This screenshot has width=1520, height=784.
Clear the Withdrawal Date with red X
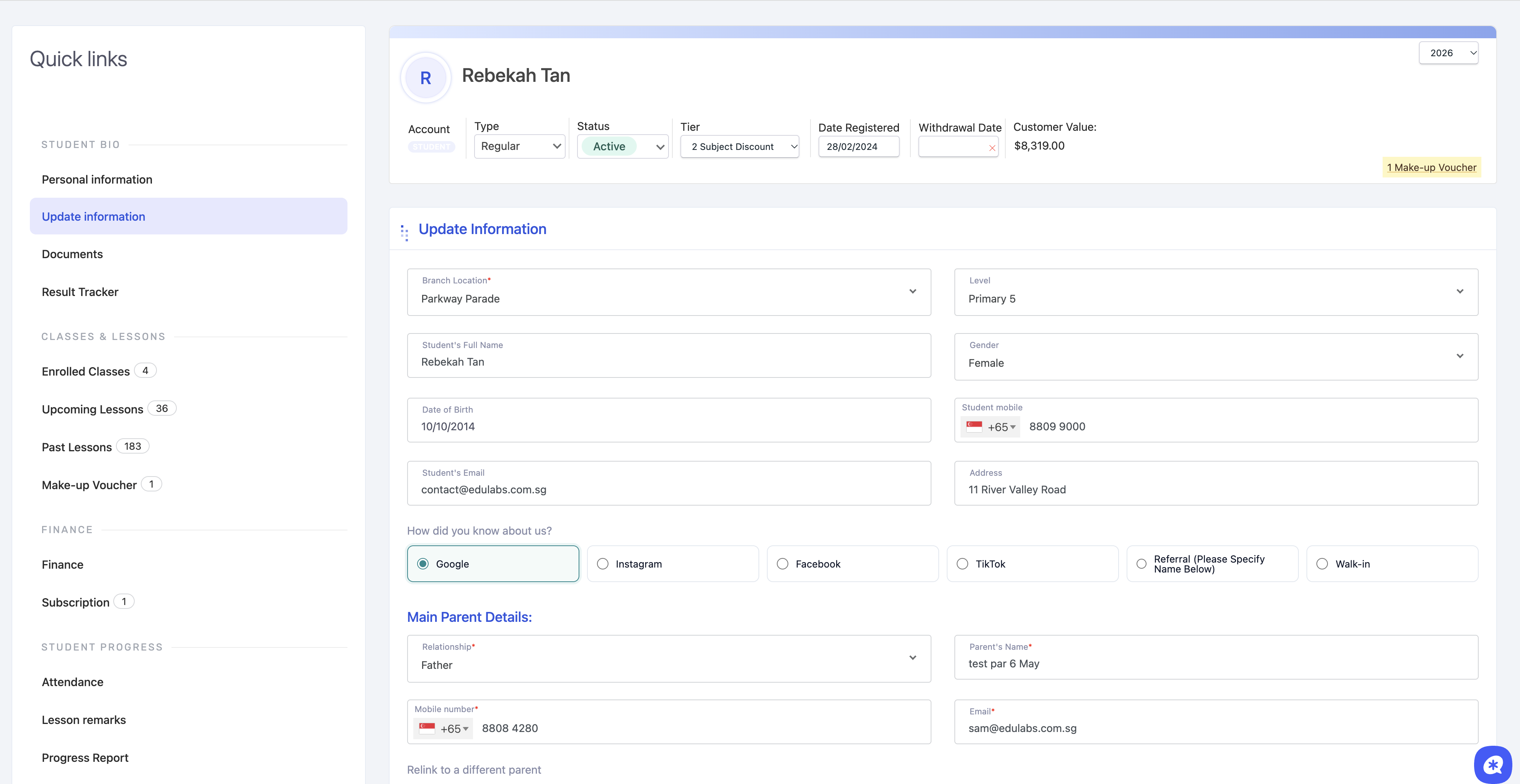992,148
